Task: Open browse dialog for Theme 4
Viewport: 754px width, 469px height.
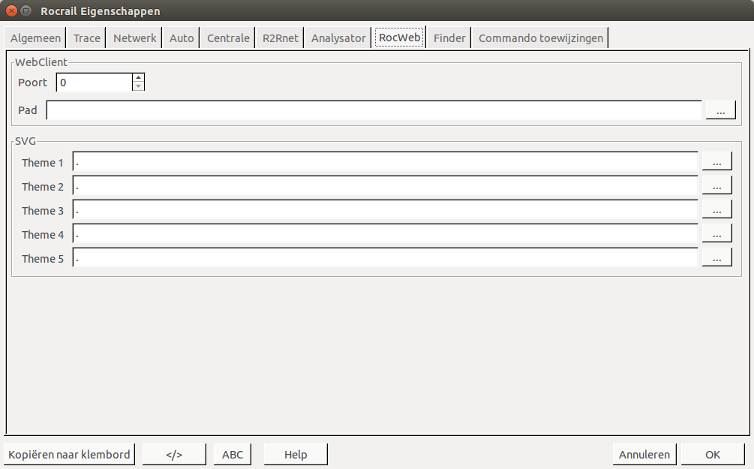Action: click(x=716, y=234)
